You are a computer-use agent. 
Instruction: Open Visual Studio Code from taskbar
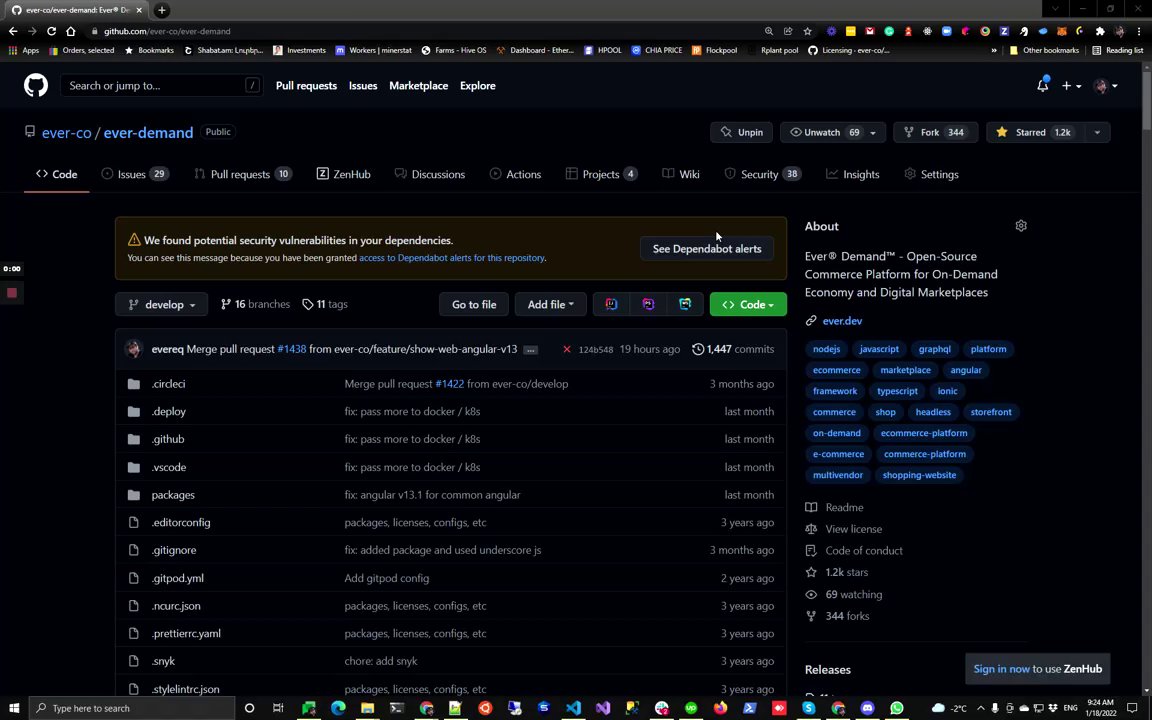tap(574, 708)
